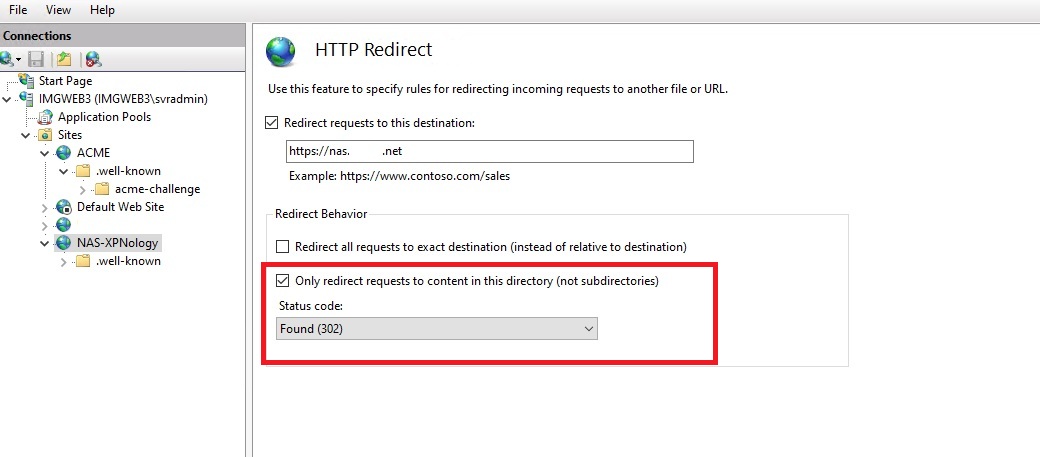
Task: Uncheck Redirect requests to this destination
Action: (272, 123)
